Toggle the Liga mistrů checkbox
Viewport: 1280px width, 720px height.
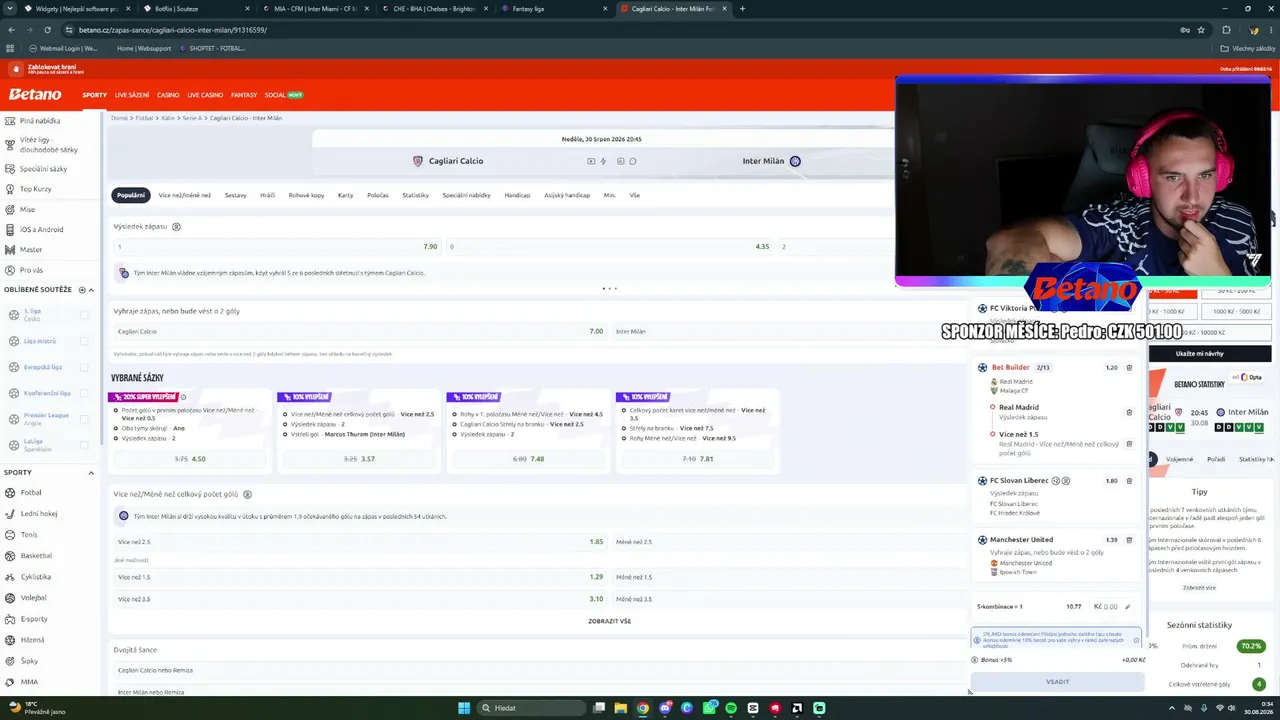tap(84, 341)
